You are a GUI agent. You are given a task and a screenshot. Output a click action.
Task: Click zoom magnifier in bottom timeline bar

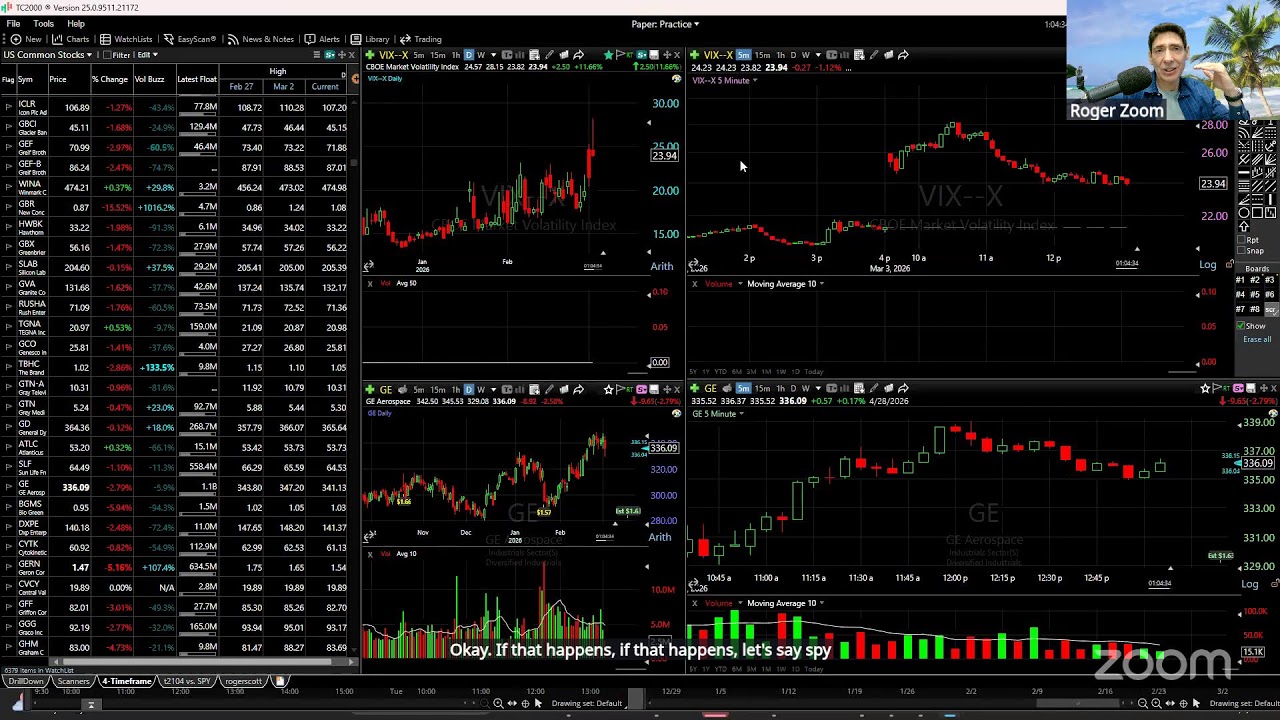[x=498, y=703]
